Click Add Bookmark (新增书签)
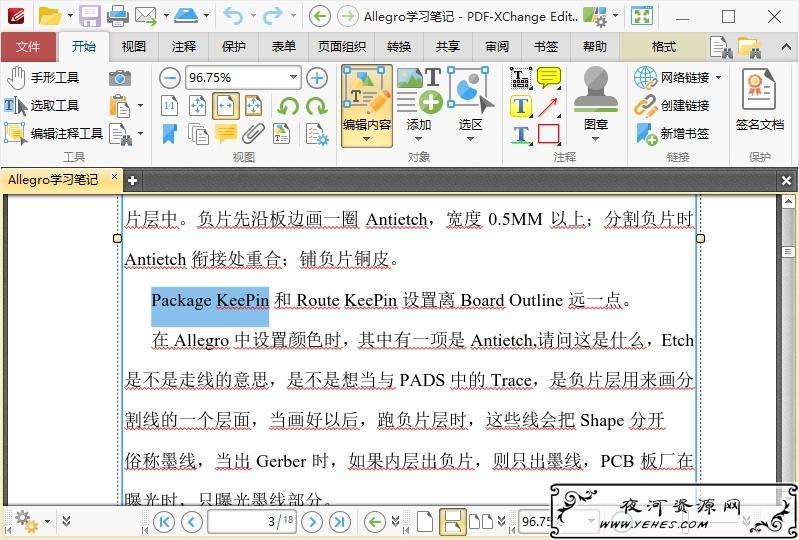Image resolution: width=799 pixels, height=540 pixels. point(672,133)
